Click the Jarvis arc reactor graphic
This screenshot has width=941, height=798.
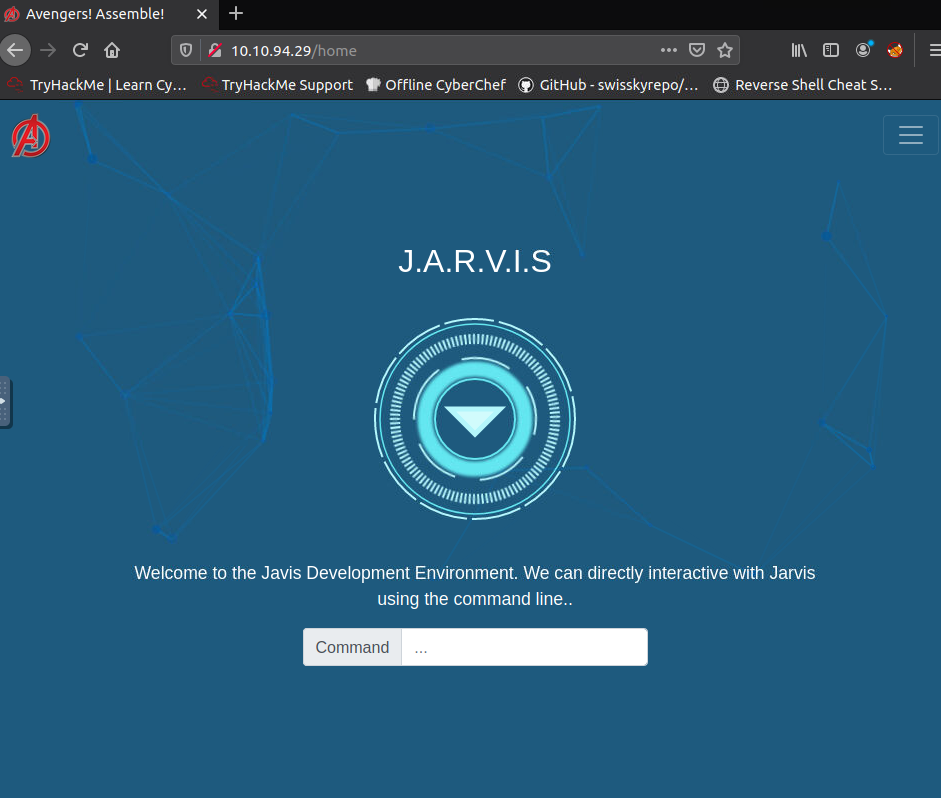click(475, 419)
